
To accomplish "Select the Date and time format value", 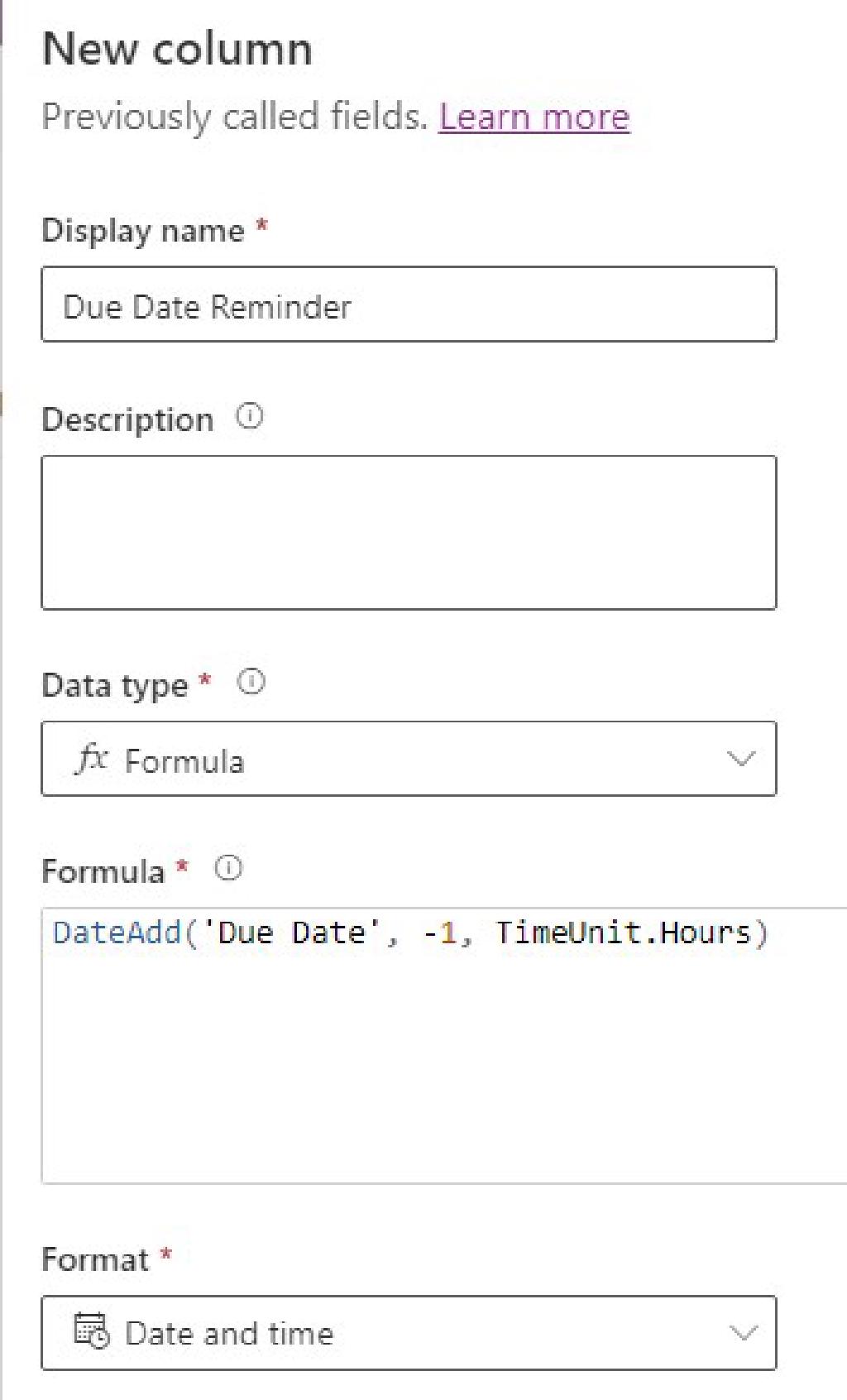I will pos(229,1334).
